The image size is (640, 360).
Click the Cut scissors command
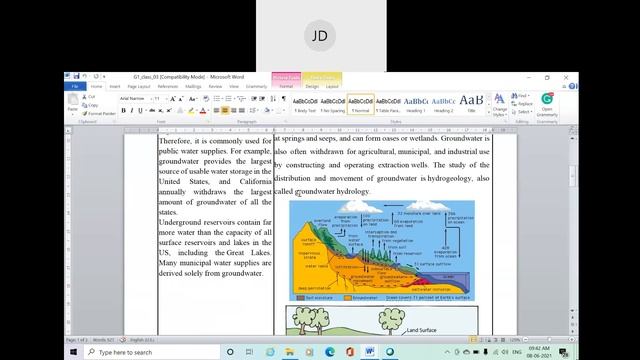89,97
